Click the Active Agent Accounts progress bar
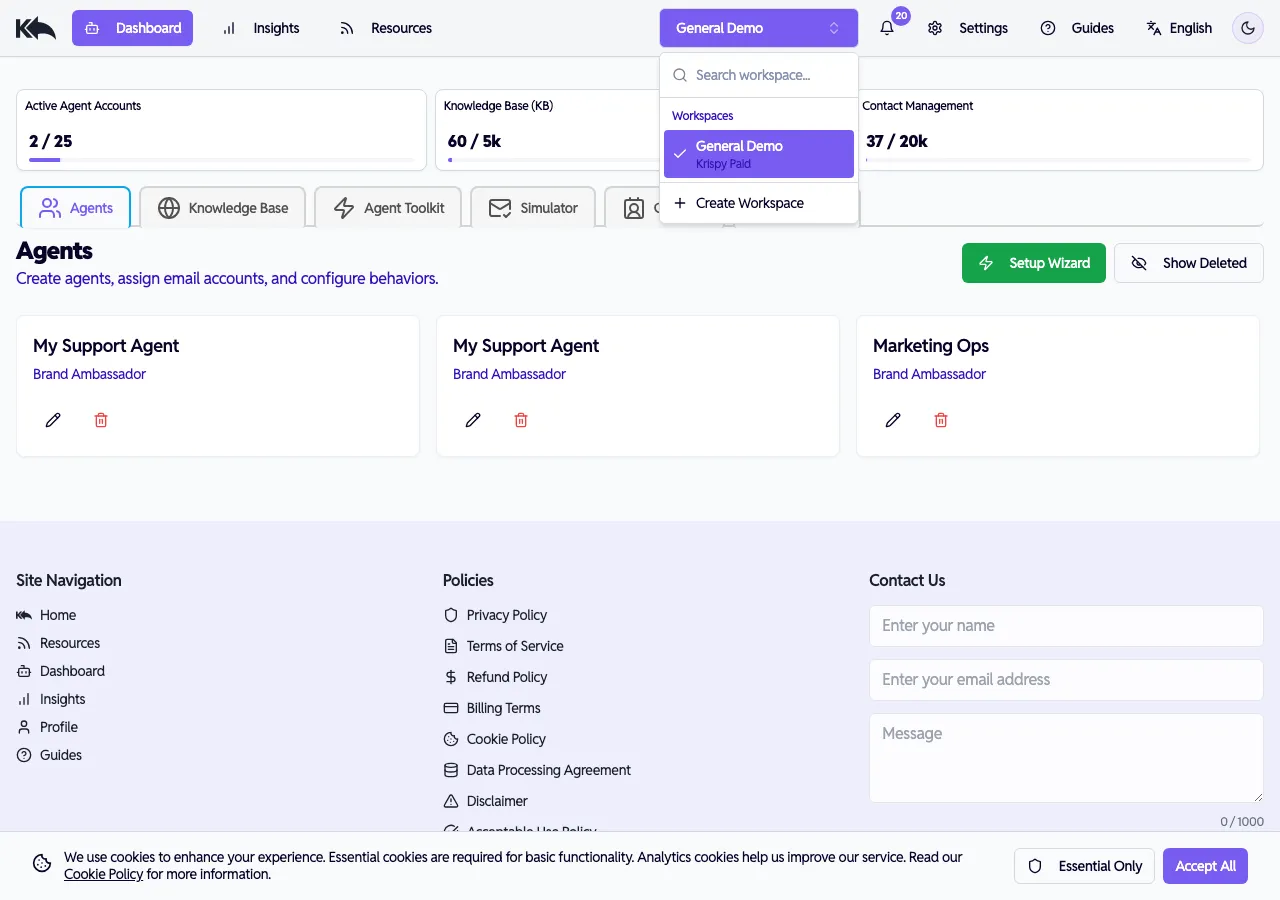 pos(221,160)
